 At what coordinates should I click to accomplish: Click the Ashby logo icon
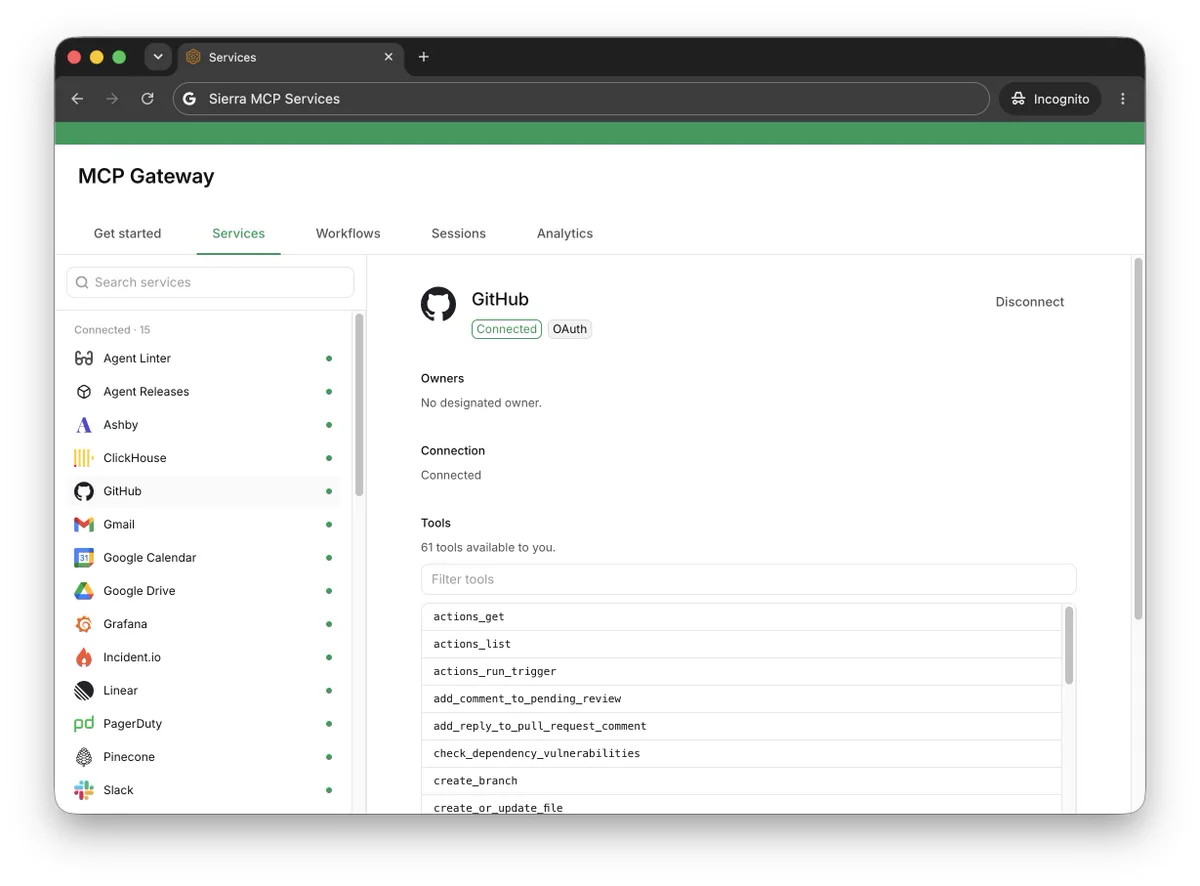pyautogui.click(x=84, y=425)
